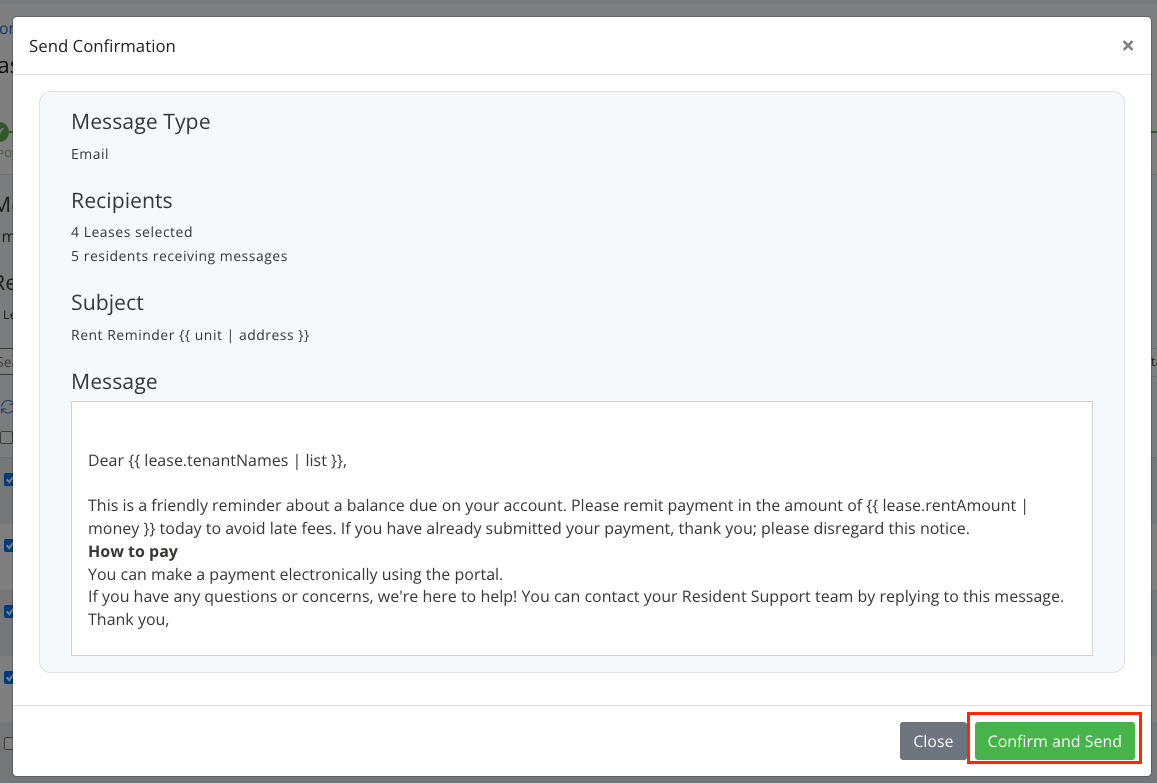Click the 5 residents receiving messages text
Screen dimensions: 1157x783
[x=179, y=256]
